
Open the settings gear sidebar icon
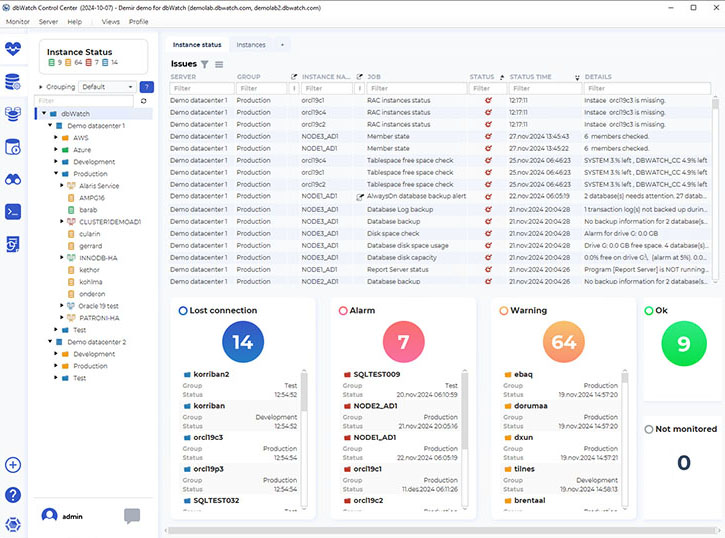pyautogui.click(x=13, y=525)
